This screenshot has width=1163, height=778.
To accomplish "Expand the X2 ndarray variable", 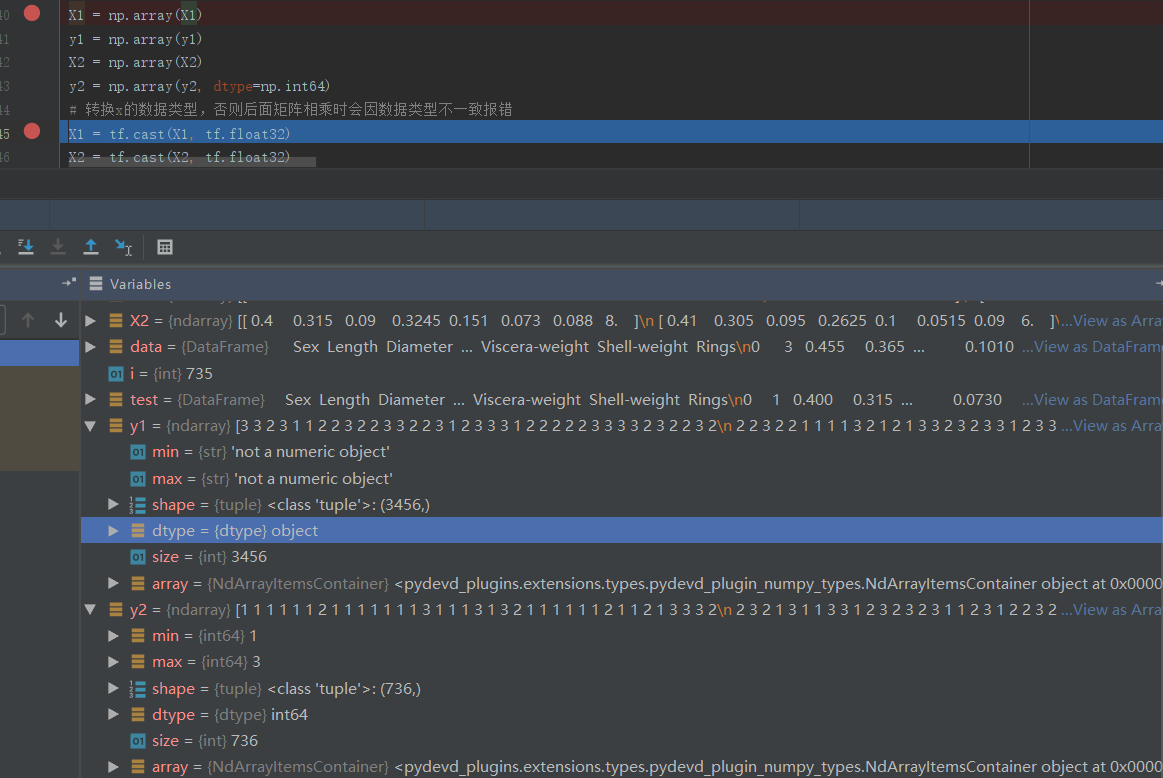I will tap(90, 320).
